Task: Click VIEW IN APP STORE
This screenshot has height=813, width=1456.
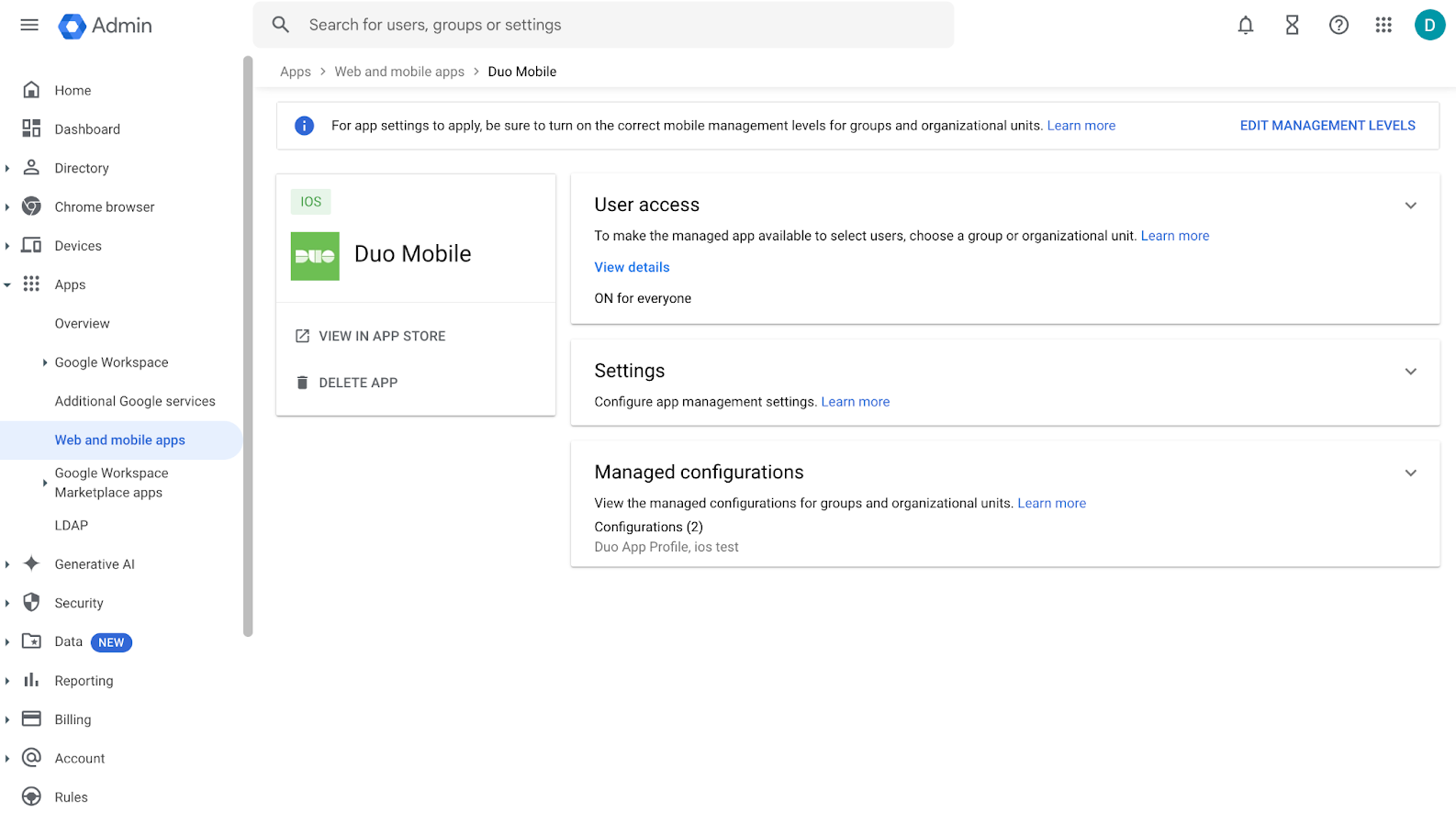Action: tap(382, 336)
